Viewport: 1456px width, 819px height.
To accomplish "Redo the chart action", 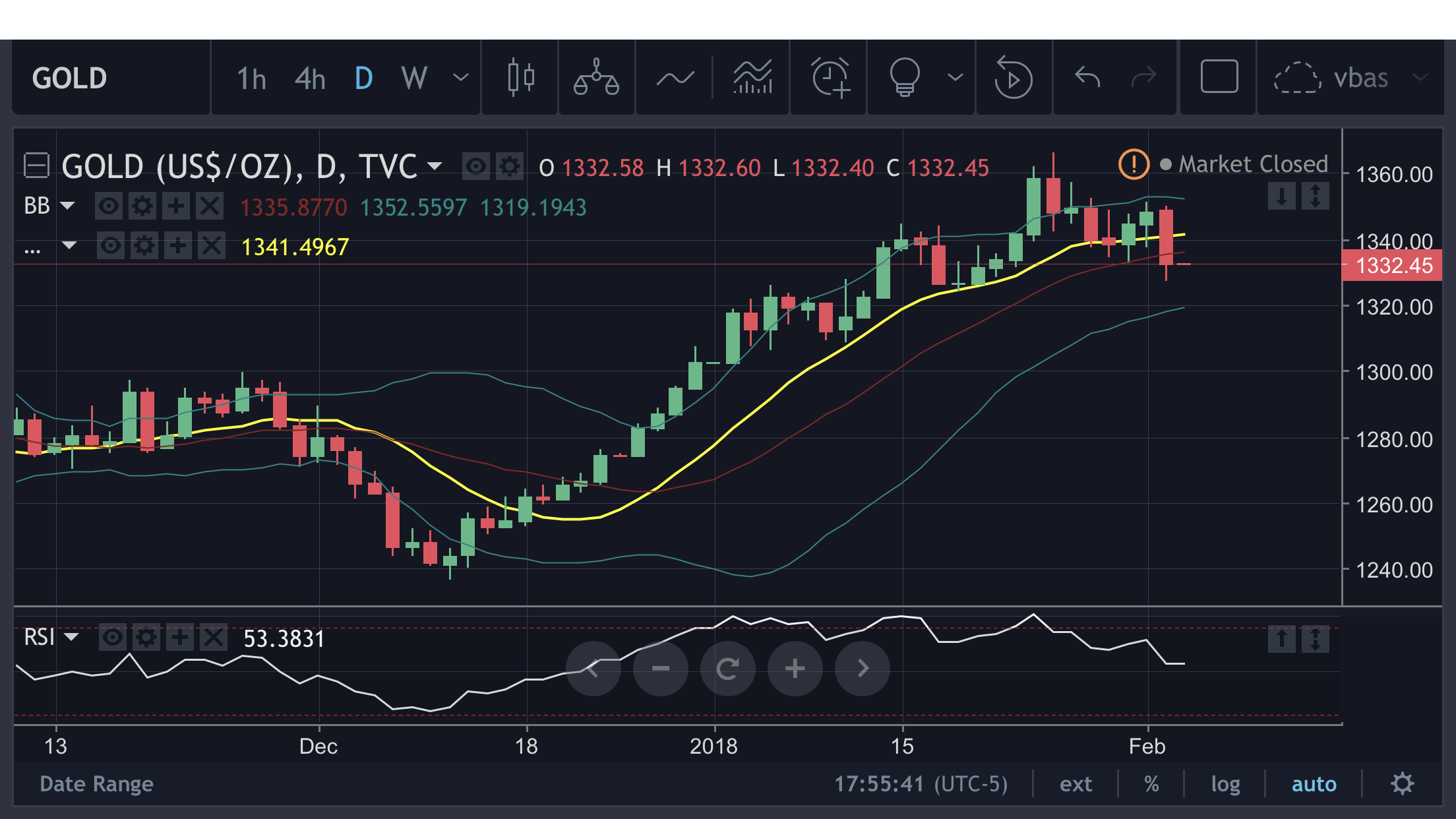I will point(1144,78).
